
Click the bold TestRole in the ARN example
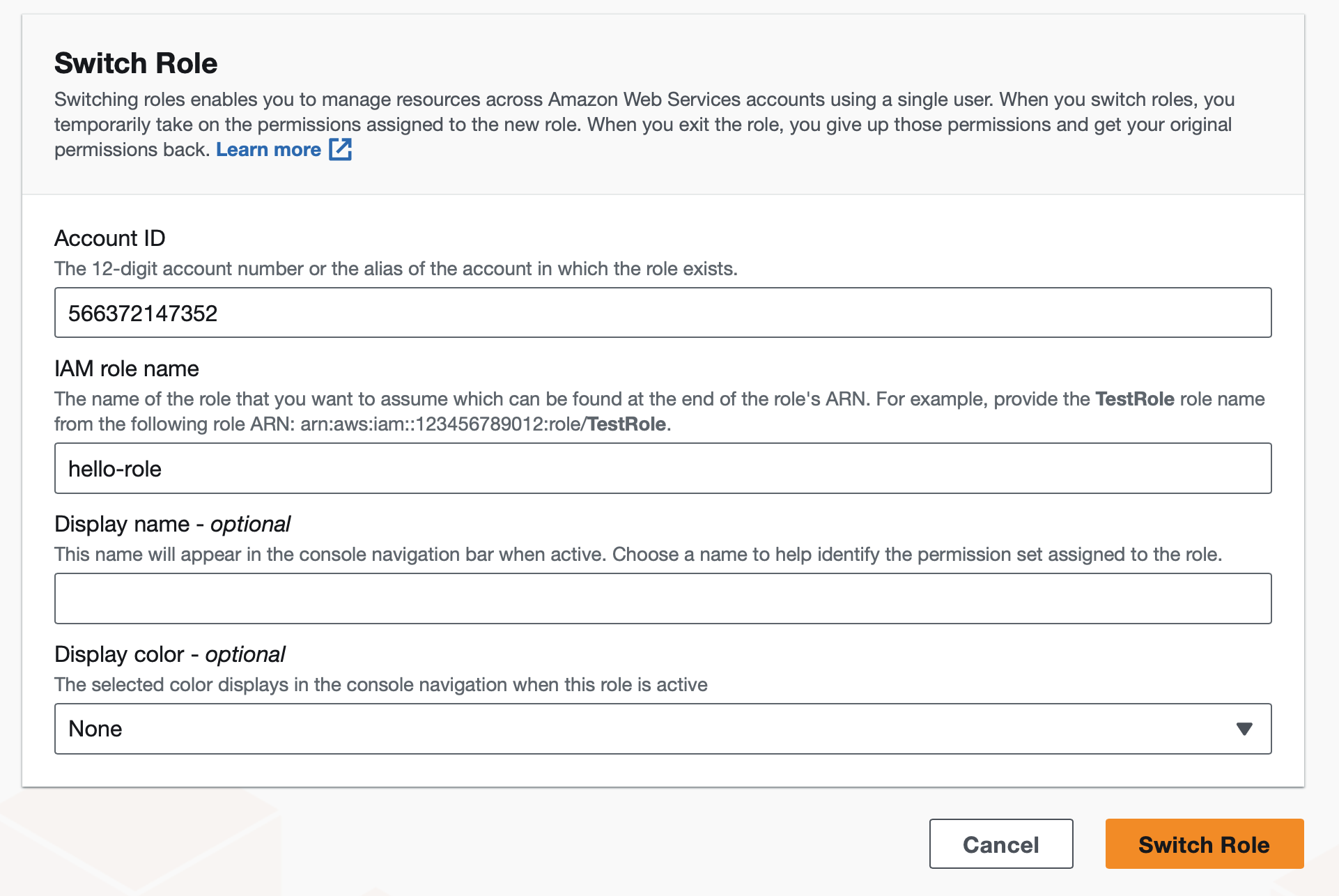626,424
